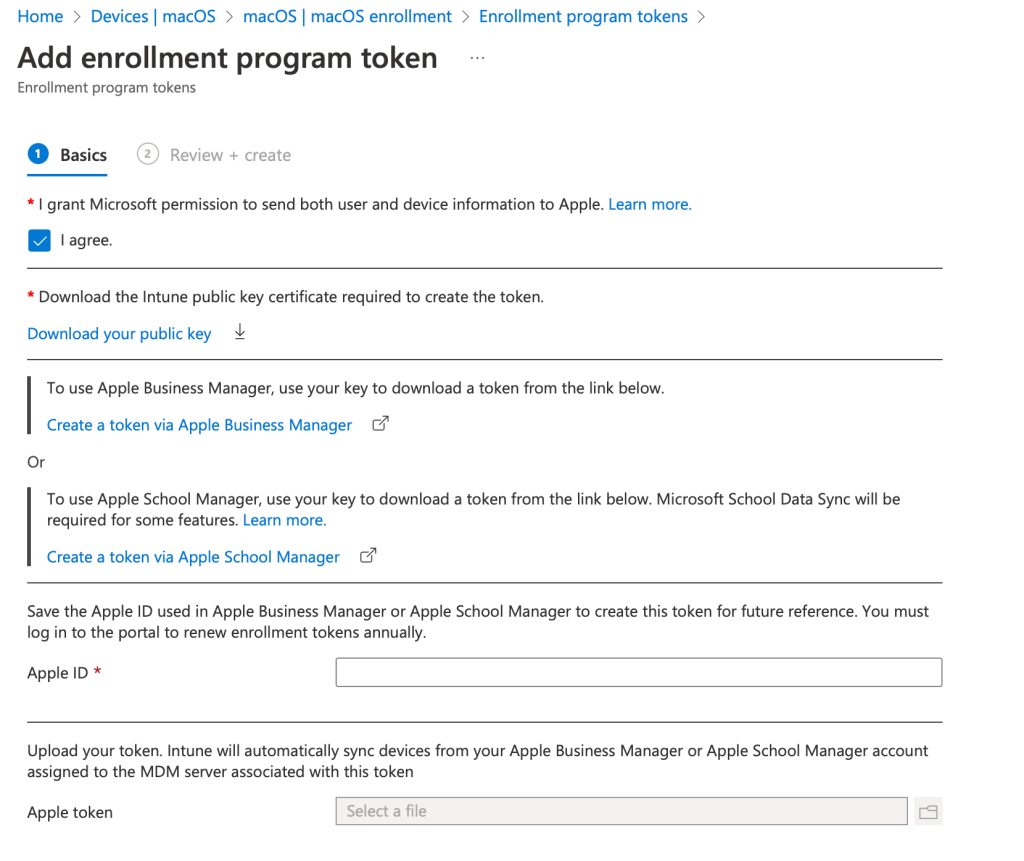Click Download your public key link

coord(119,334)
